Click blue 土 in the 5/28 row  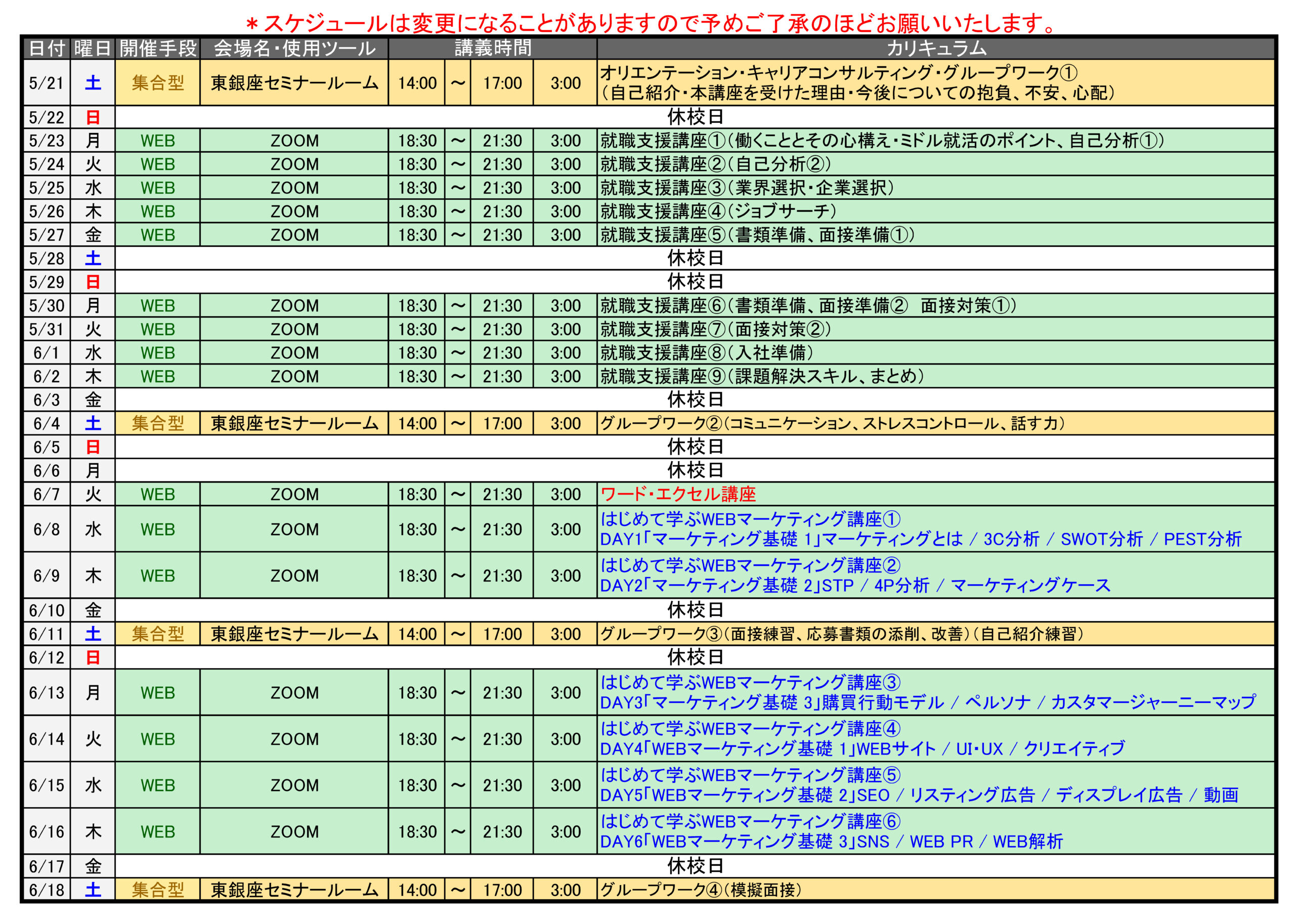point(93,258)
